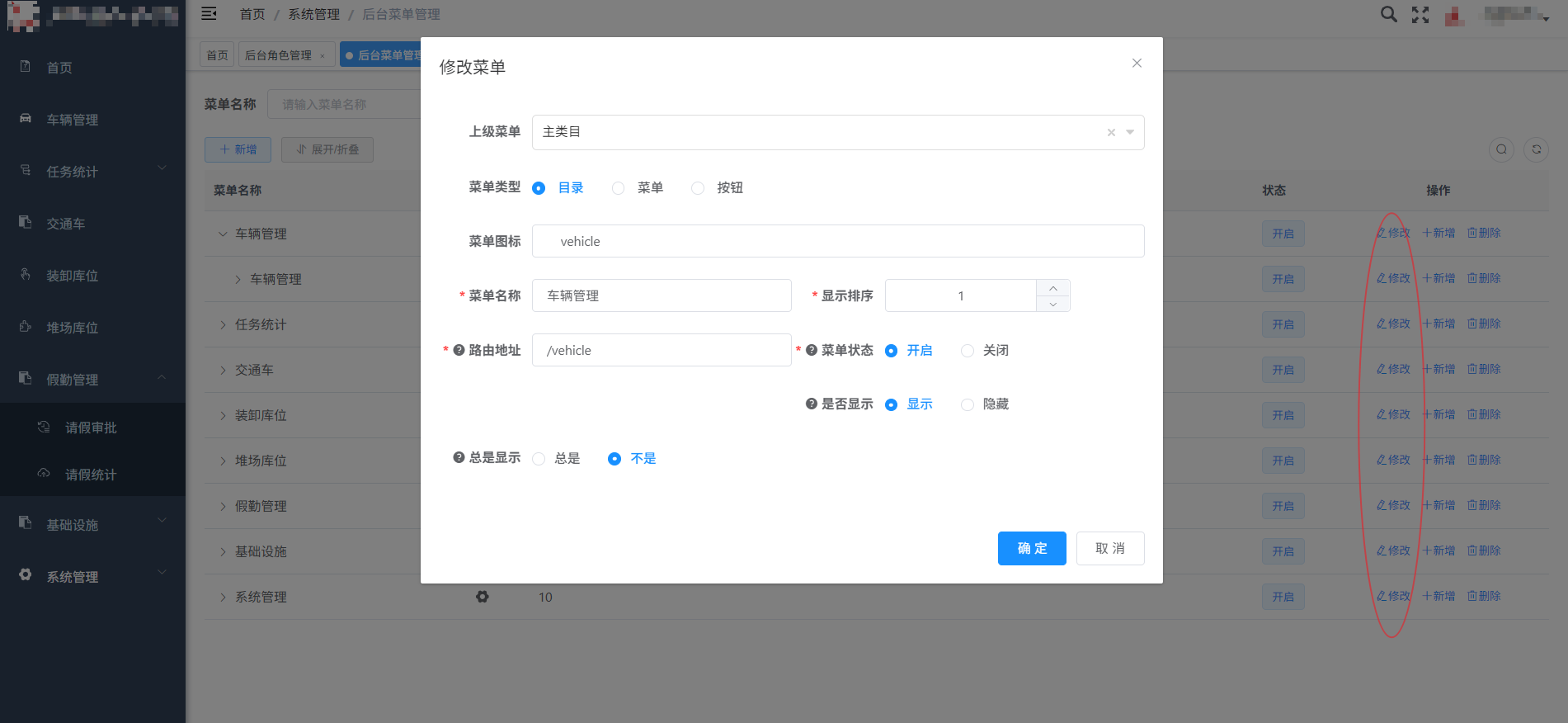The width and height of the screenshot is (1568, 723).
Task: Click the 菜单图标 vehicle input field
Action: pyautogui.click(x=838, y=241)
